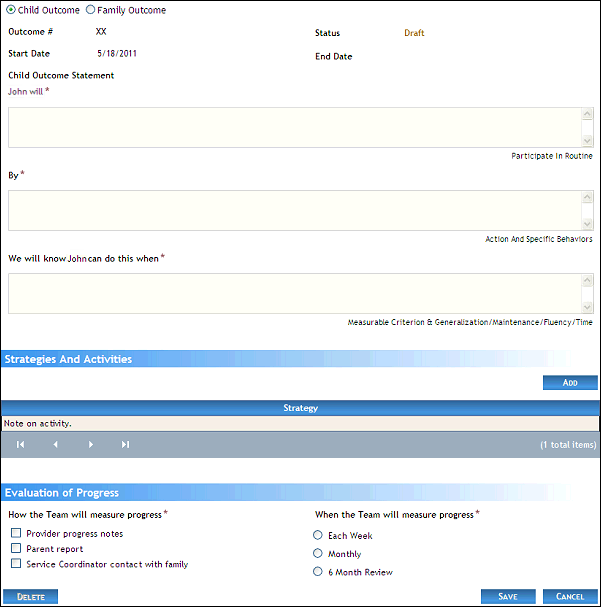Jump to last page of strategies
Viewport: 601px width, 607px height.
[x=125, y=444]
